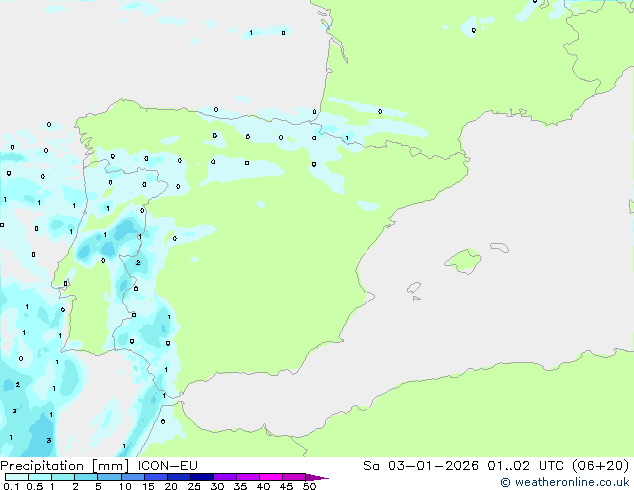Pick the 25–30 mm navy legend box

point(201,477)
